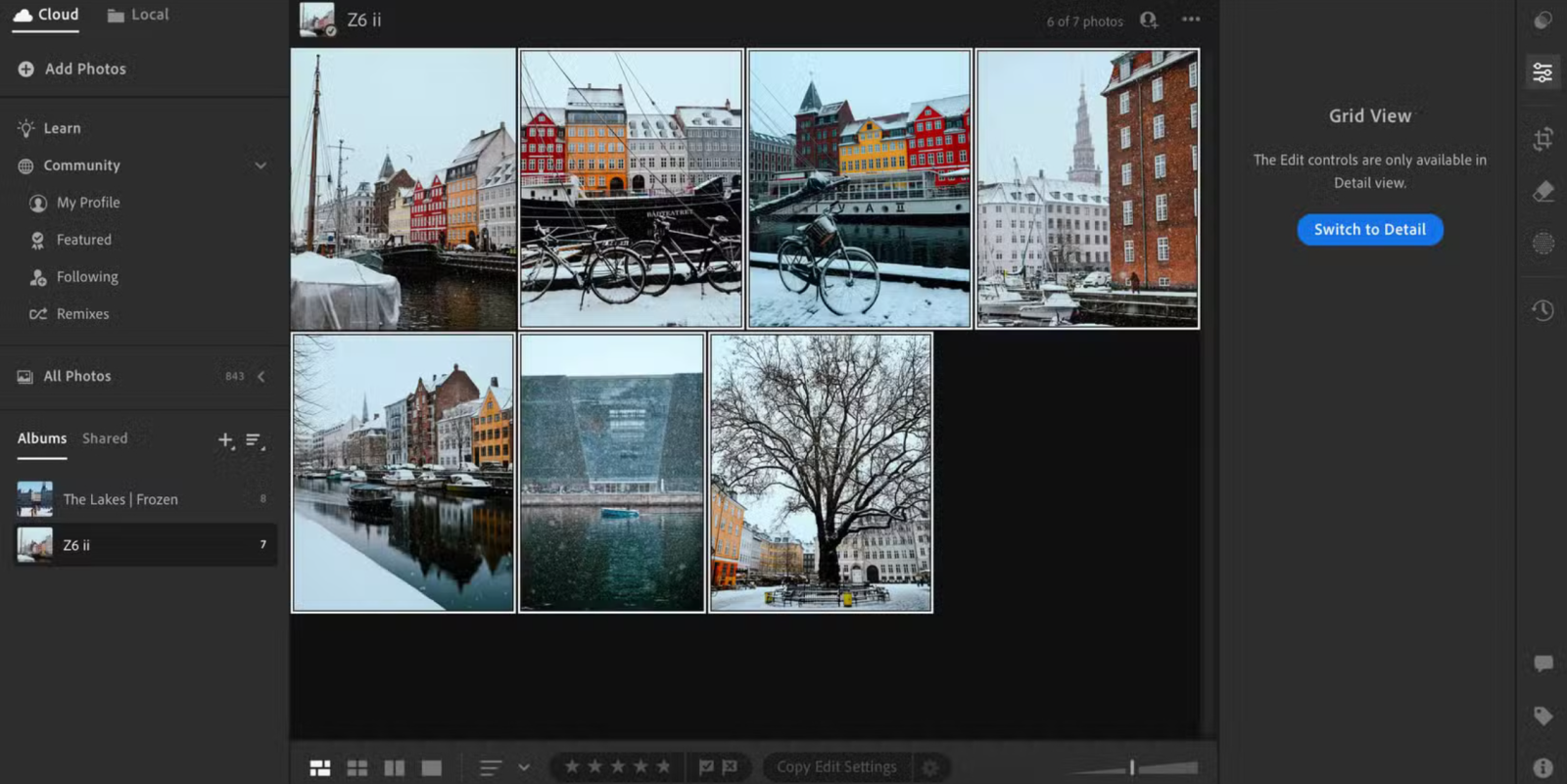Screen dimensions: 1567x784
Task: Adjust the thumbnail size slider
Action: point(1132,768)
